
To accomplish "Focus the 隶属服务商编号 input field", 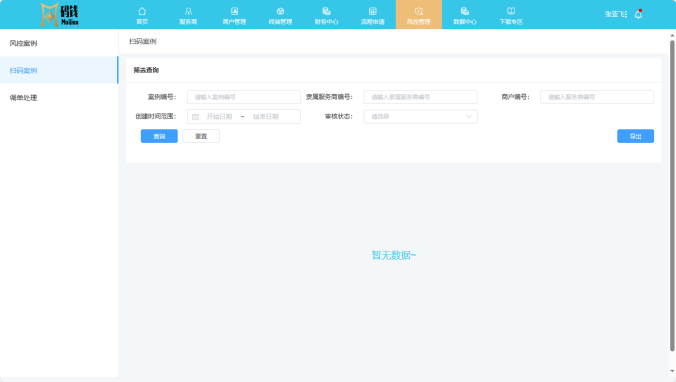I will point(420,97).
